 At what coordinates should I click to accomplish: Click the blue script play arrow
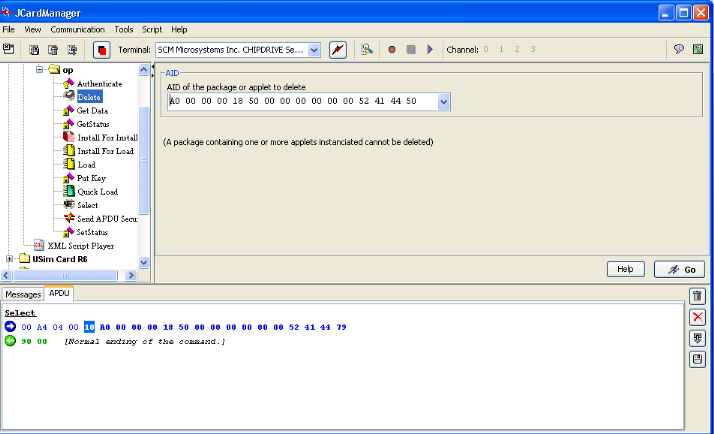click(x=430, y=49)
